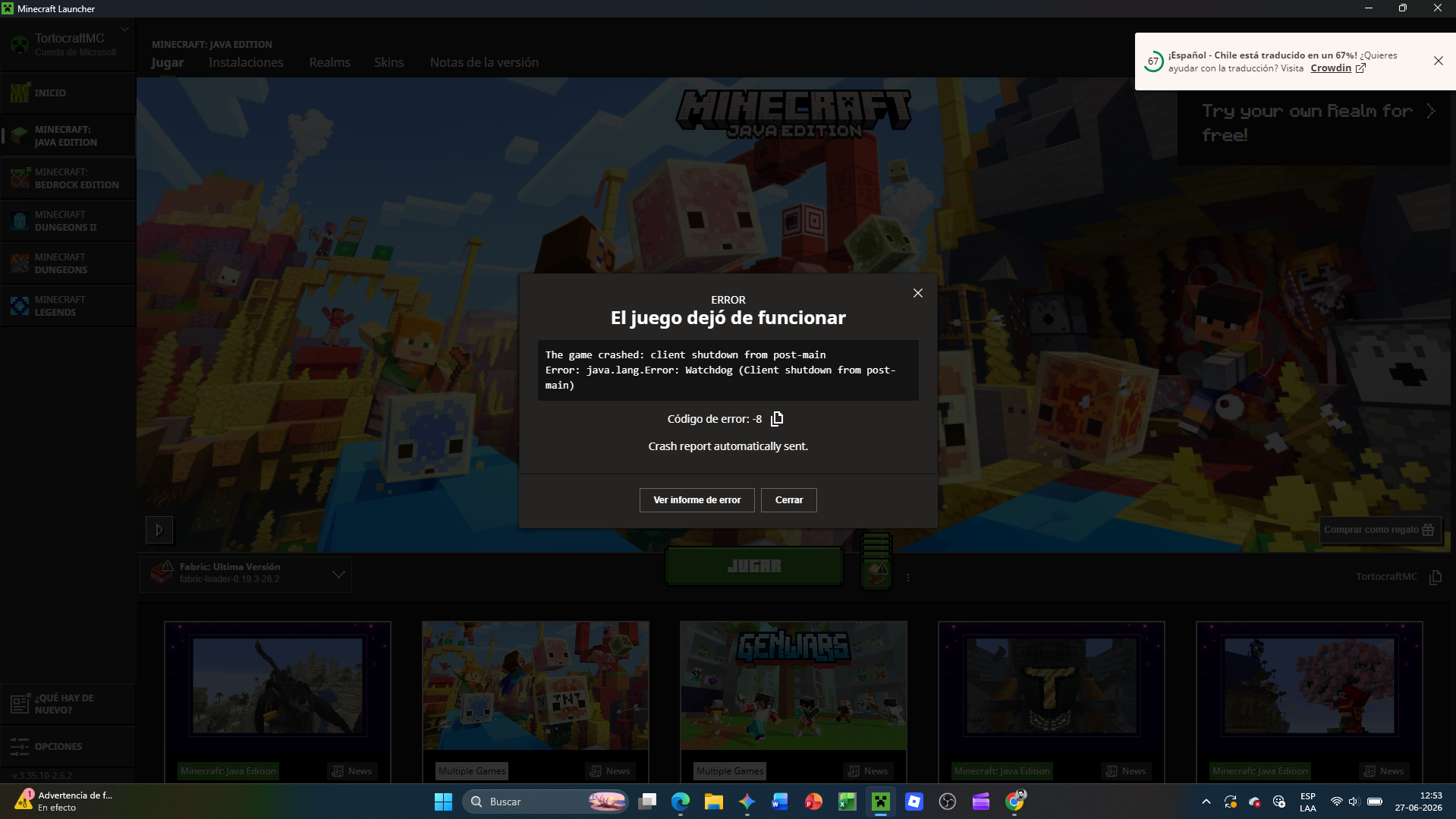Select Minecraft: Bedrock Edition in the sidebar
The width and height of the screenshot is (1456, 819).
[x=68, y=178]
